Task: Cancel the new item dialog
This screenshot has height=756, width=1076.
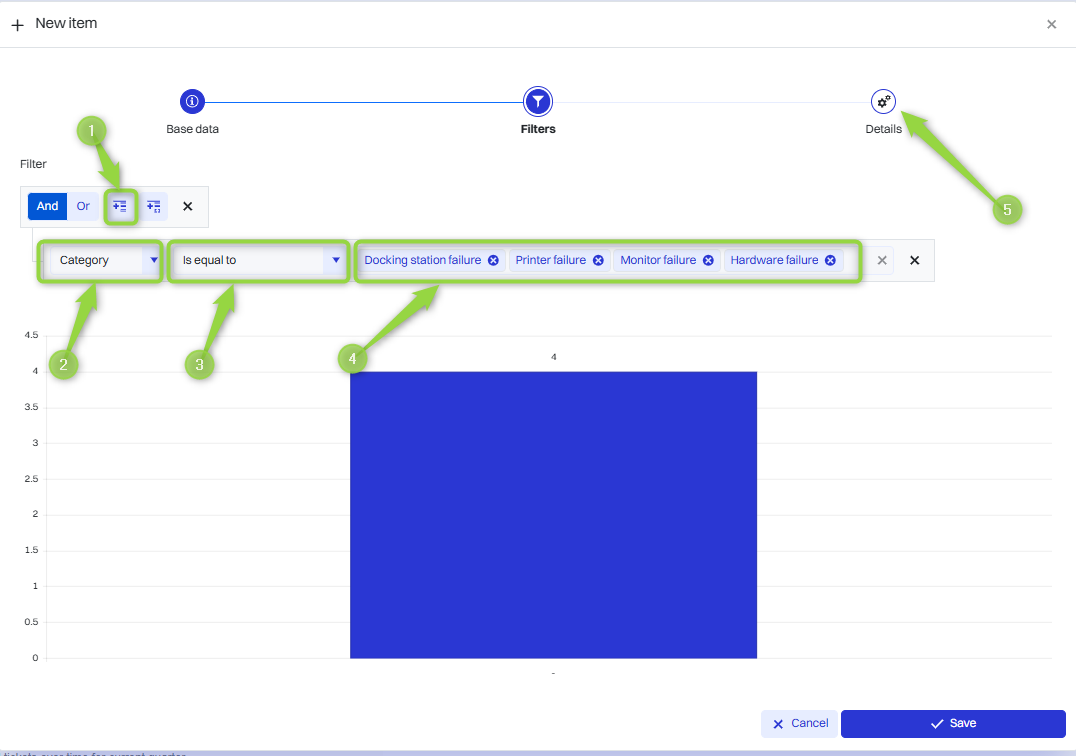Action: pos(799,723)
